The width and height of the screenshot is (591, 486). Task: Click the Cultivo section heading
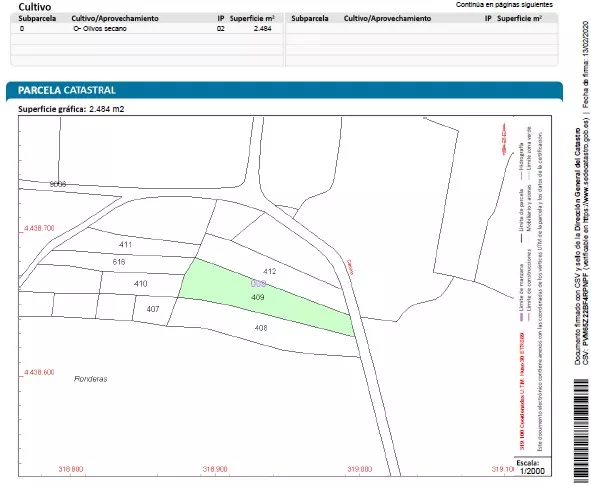[x=35, y=7]
